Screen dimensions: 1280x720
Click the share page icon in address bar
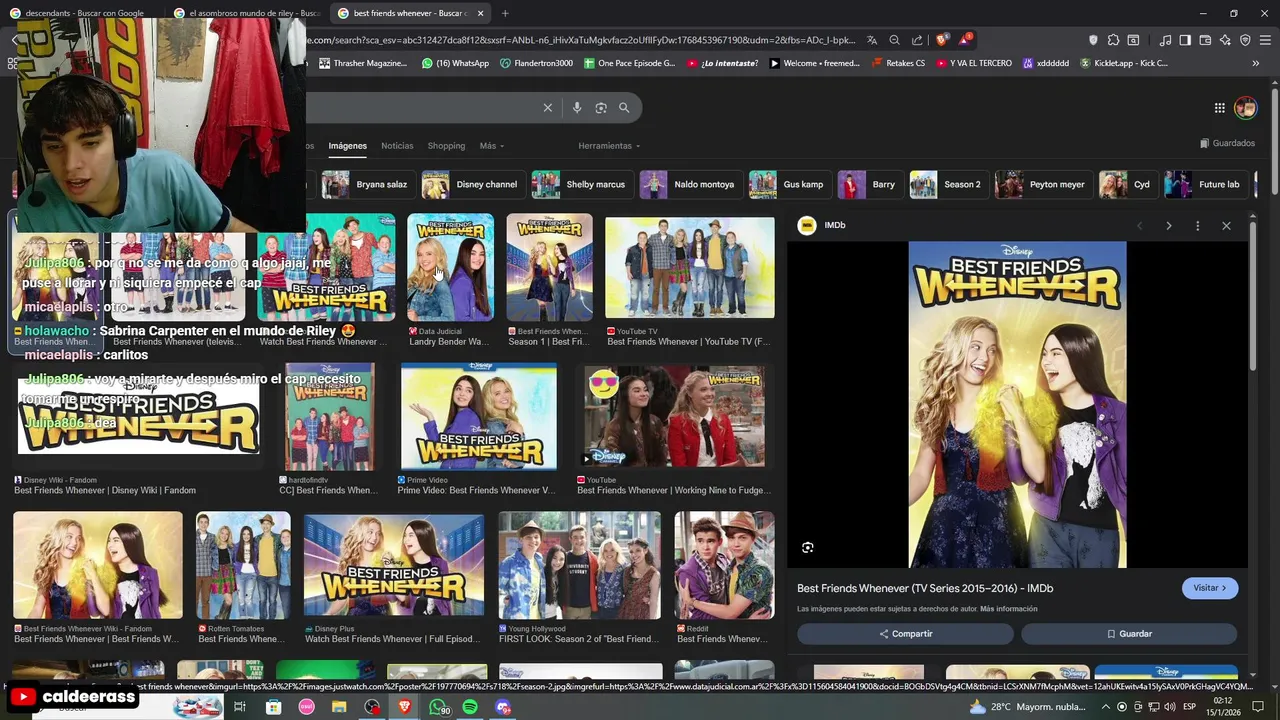917,40
